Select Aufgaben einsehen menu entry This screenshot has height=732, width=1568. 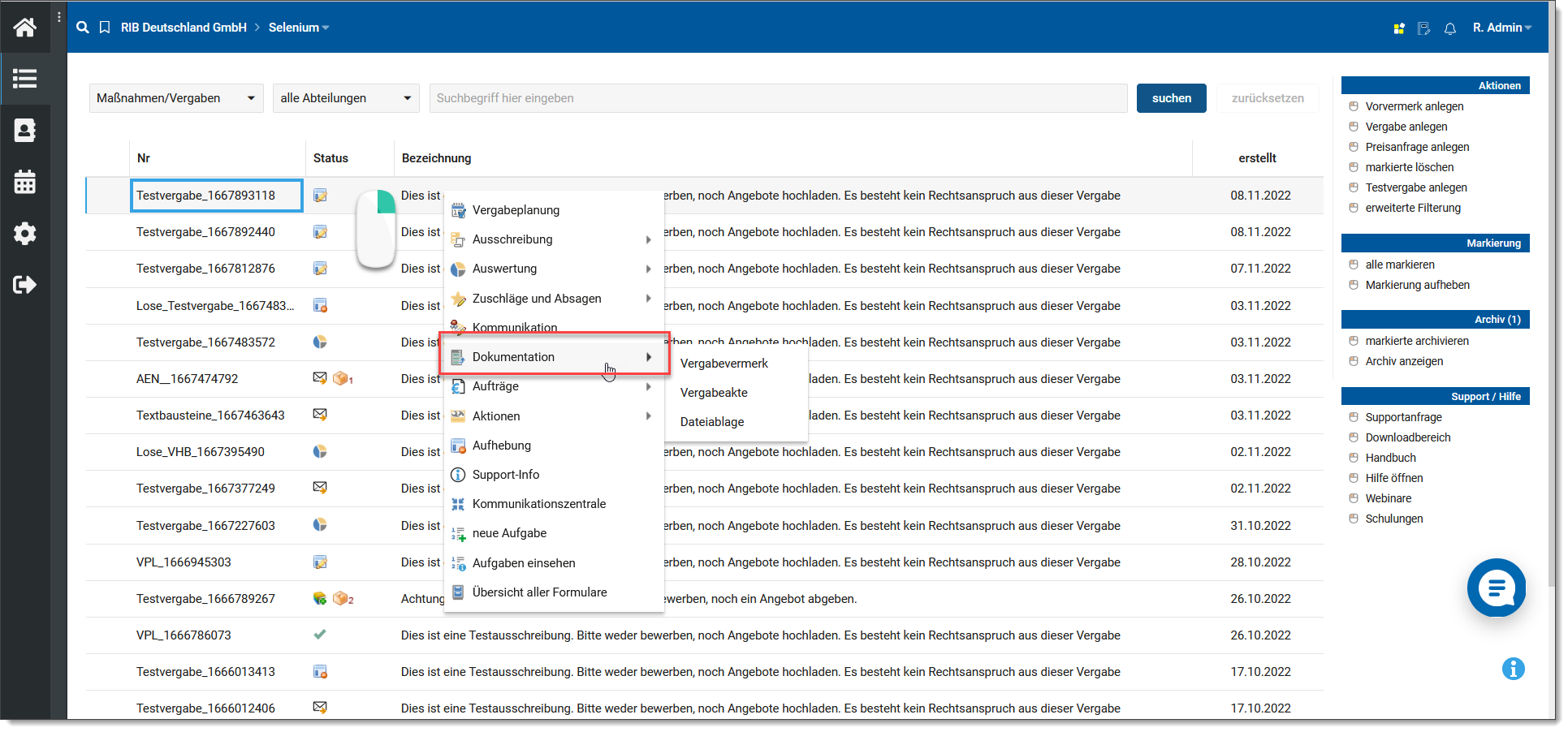[x=553, y=563]
